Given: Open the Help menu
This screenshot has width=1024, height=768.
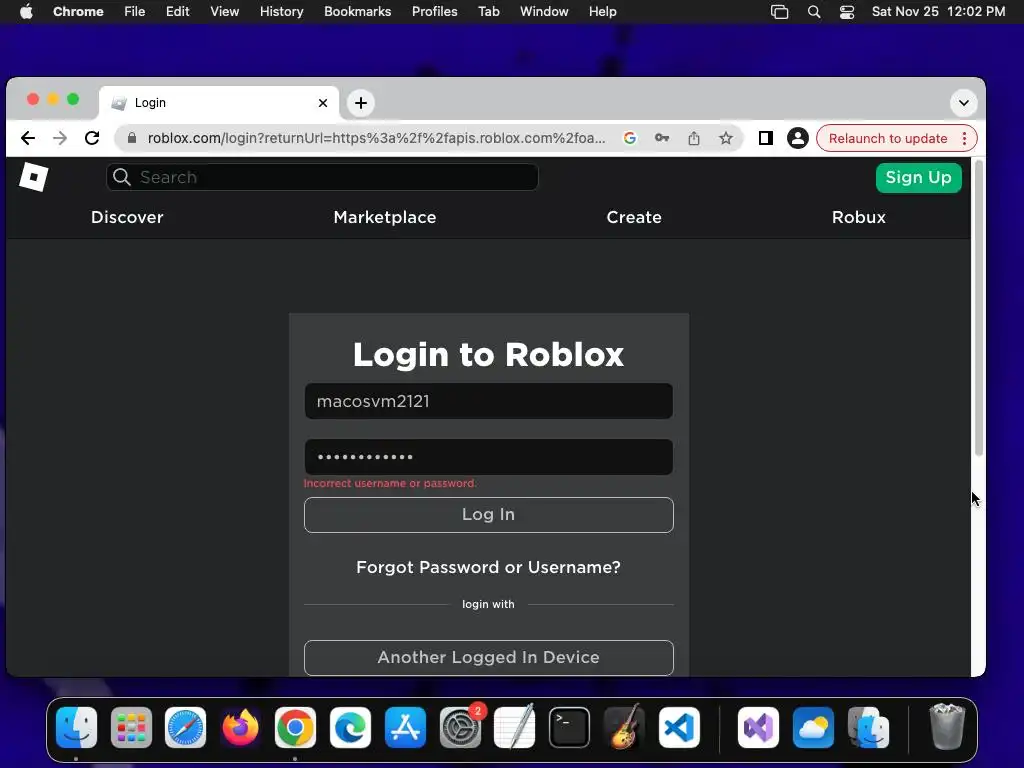Looking at the screenshot, I should pos(602,11).
